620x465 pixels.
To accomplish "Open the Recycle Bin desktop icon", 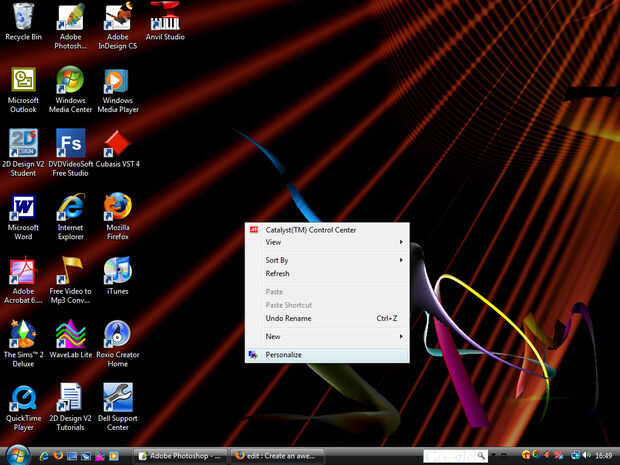I will pos(23,22).
